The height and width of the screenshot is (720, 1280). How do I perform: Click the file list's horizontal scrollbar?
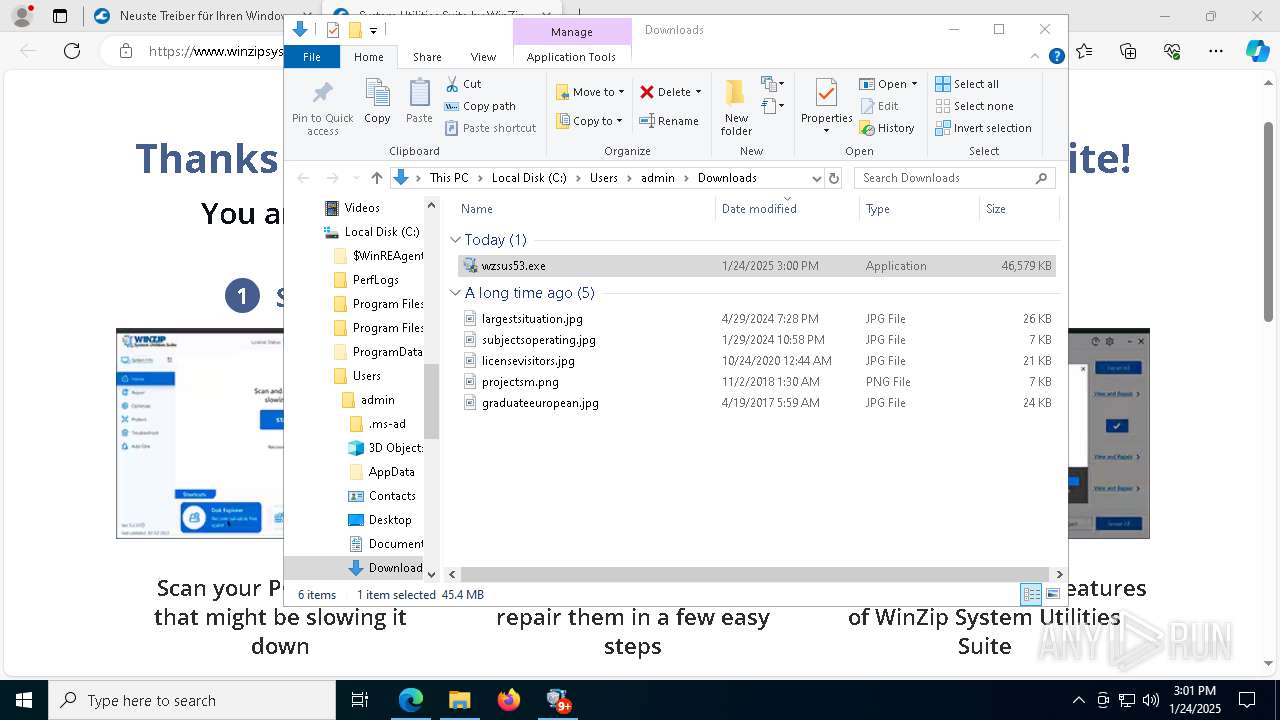(755, 575)
